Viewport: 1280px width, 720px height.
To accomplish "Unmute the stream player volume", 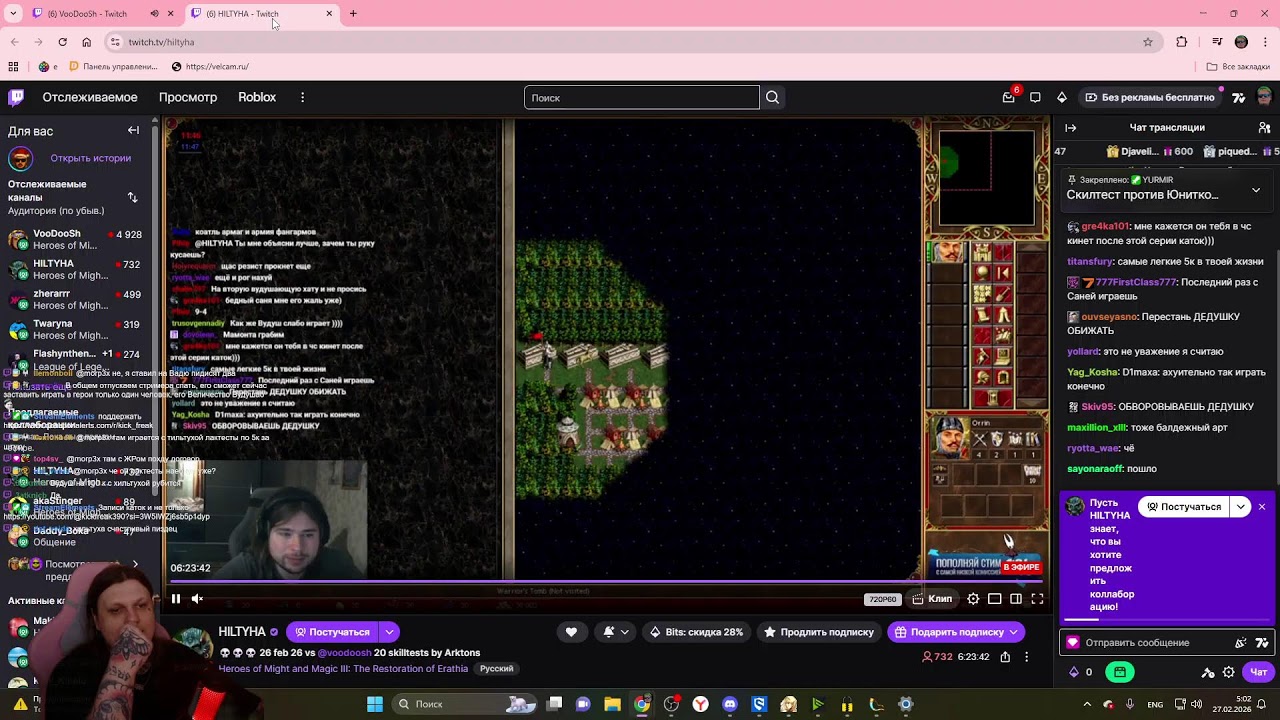I will click(197, 599).
